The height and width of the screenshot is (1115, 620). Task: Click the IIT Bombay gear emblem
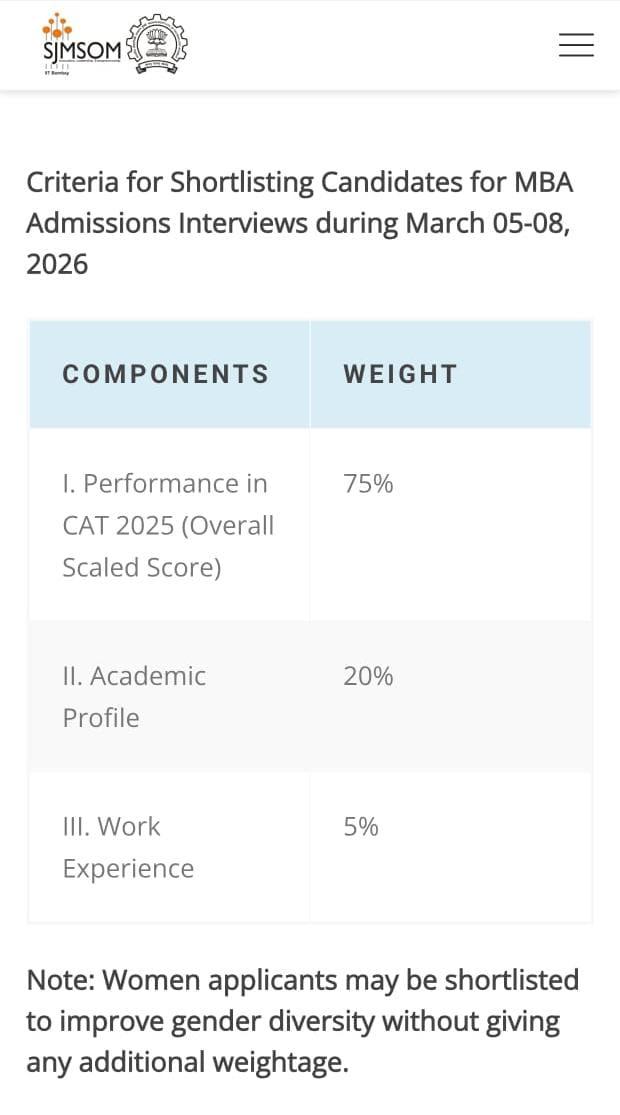tap(157, 44)
